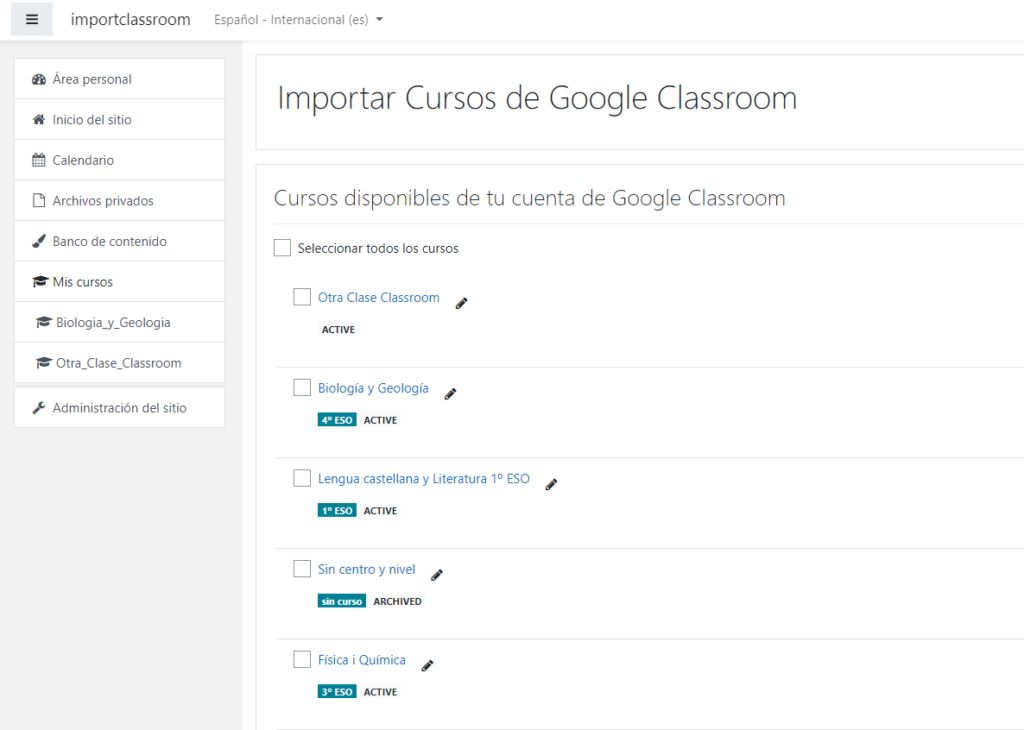Click the wrench icon for Administración del sitio
This screenshot has width=1024, height=730.
tap(38, 407)
